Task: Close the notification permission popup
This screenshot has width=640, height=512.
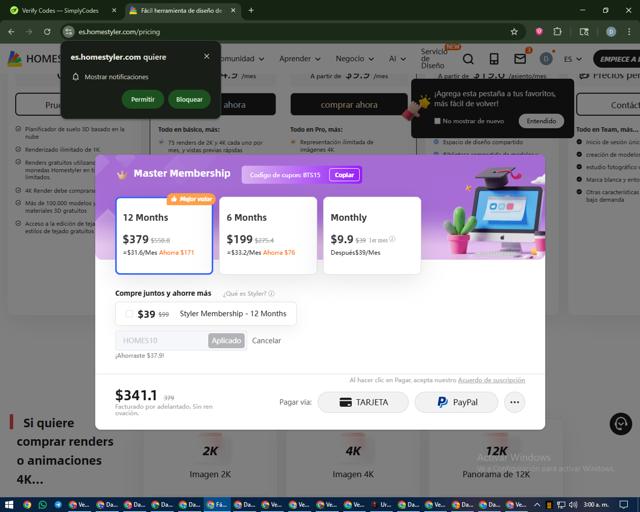Action: [x=207, y=56]
